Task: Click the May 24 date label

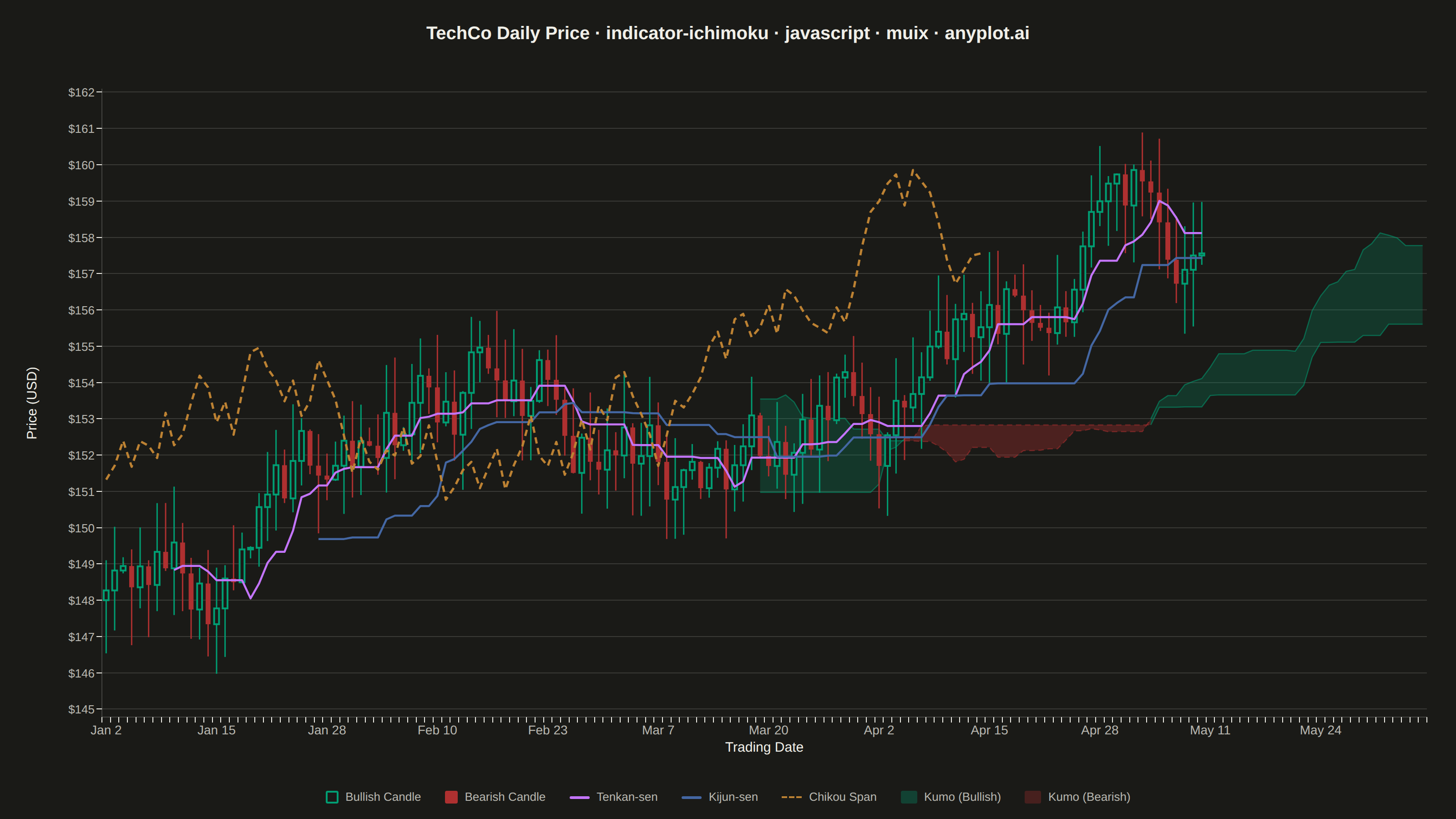Action: (x=1320, y=730)
